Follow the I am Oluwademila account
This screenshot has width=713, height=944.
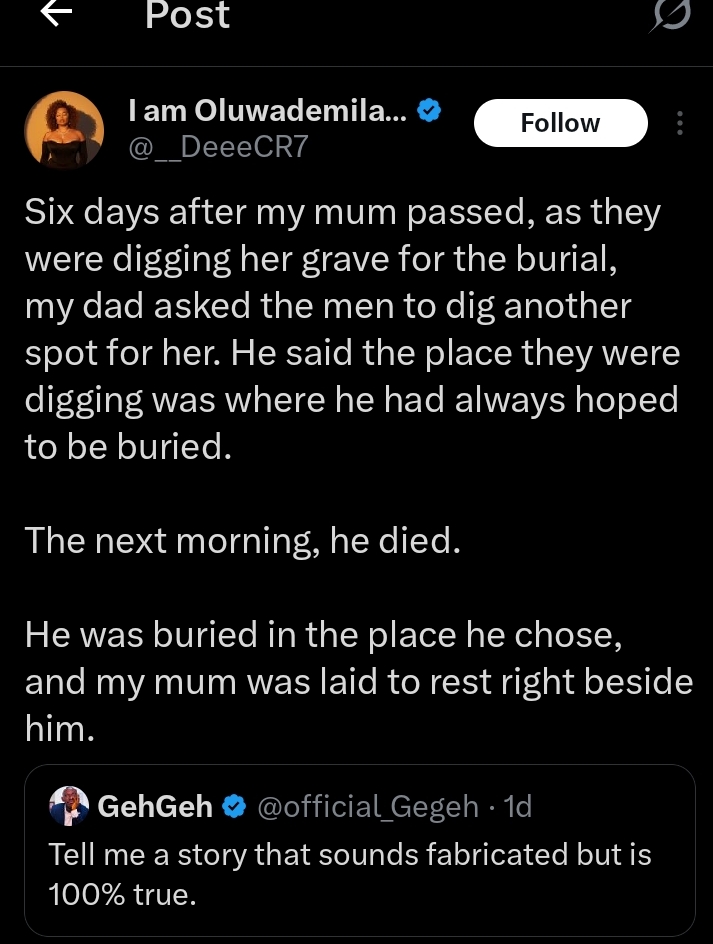pos(560,123)
